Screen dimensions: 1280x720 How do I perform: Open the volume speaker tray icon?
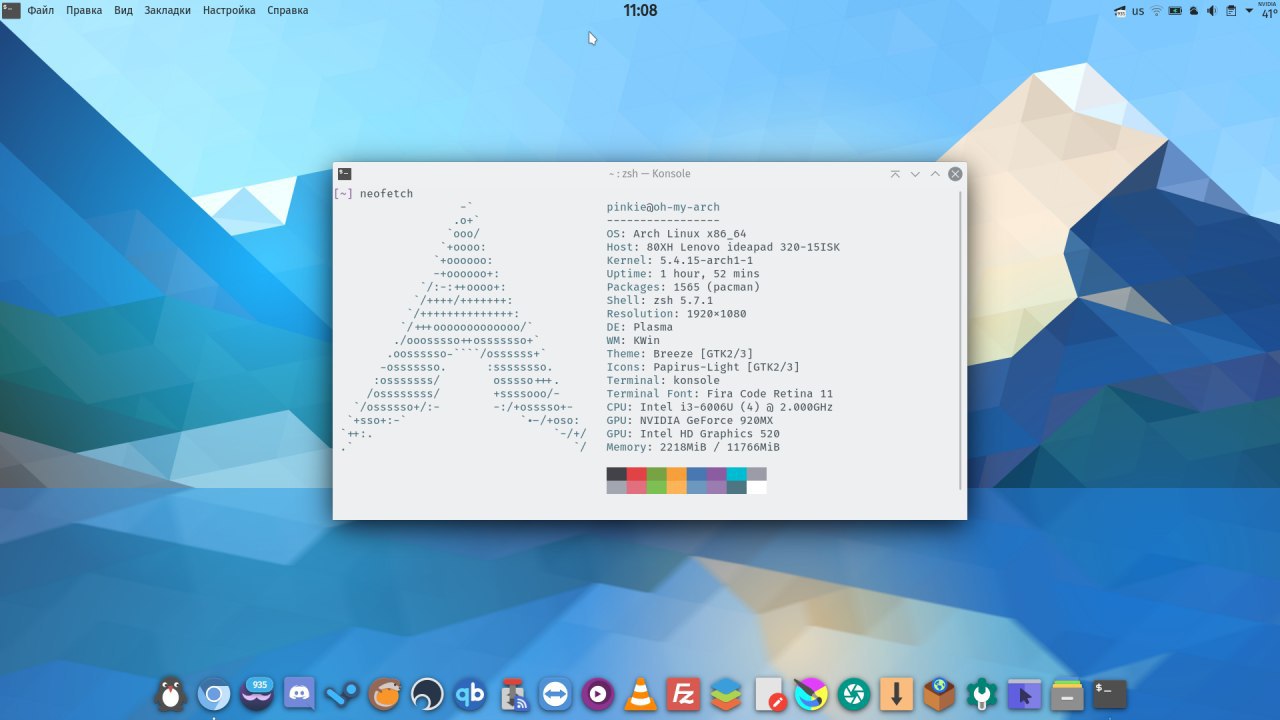tap(1212, 11)
